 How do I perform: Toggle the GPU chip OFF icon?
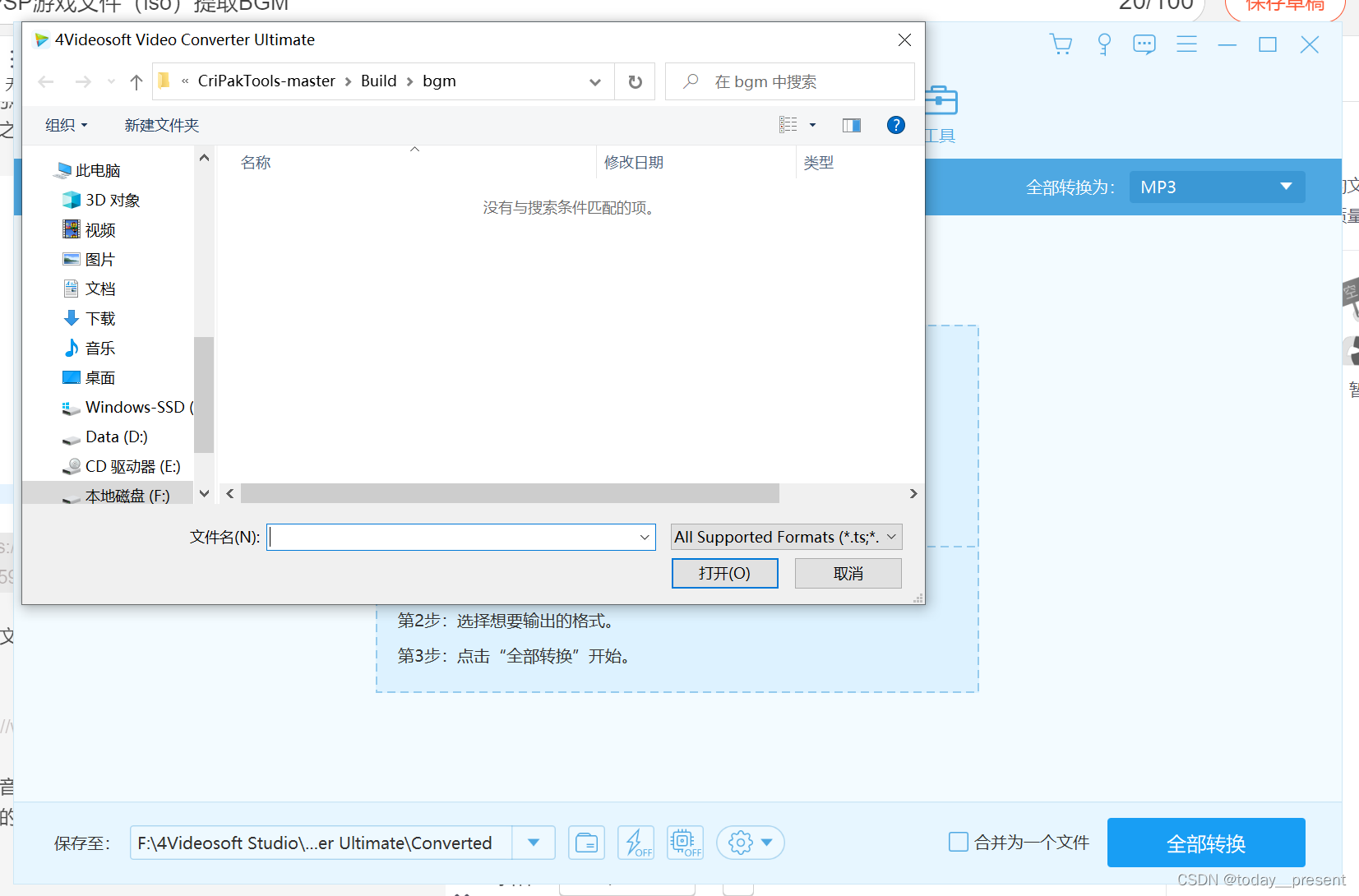point(685,843)
